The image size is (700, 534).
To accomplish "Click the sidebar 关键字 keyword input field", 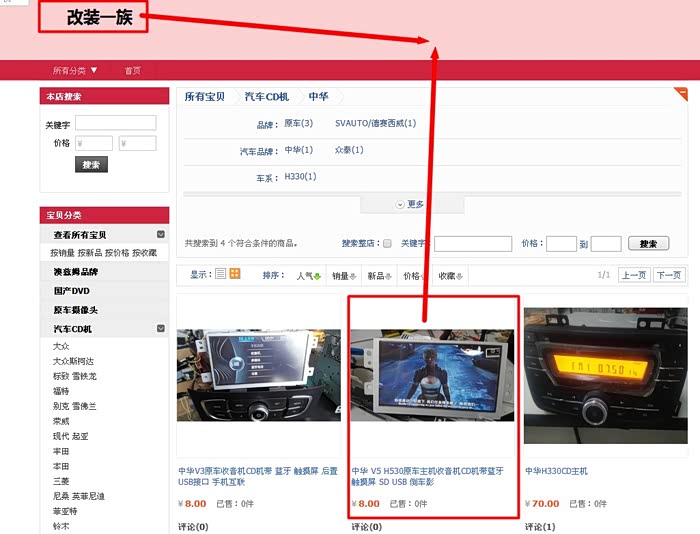I will tap(116, 123).
